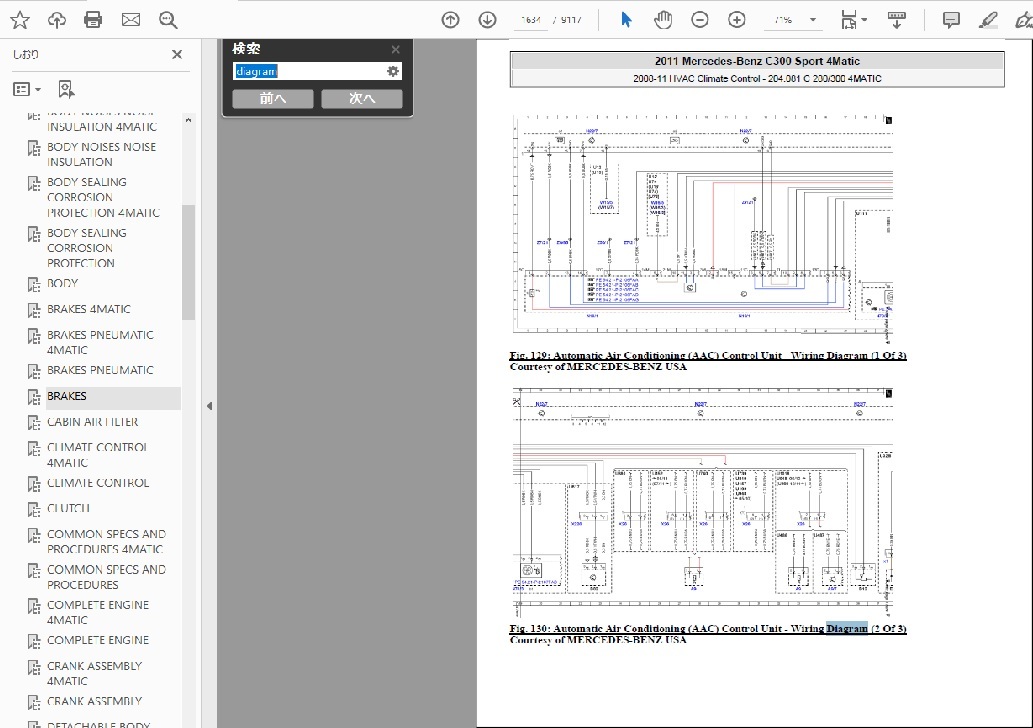
Task: Select the arrow selection tool
Action: click(x=626, y=20)
